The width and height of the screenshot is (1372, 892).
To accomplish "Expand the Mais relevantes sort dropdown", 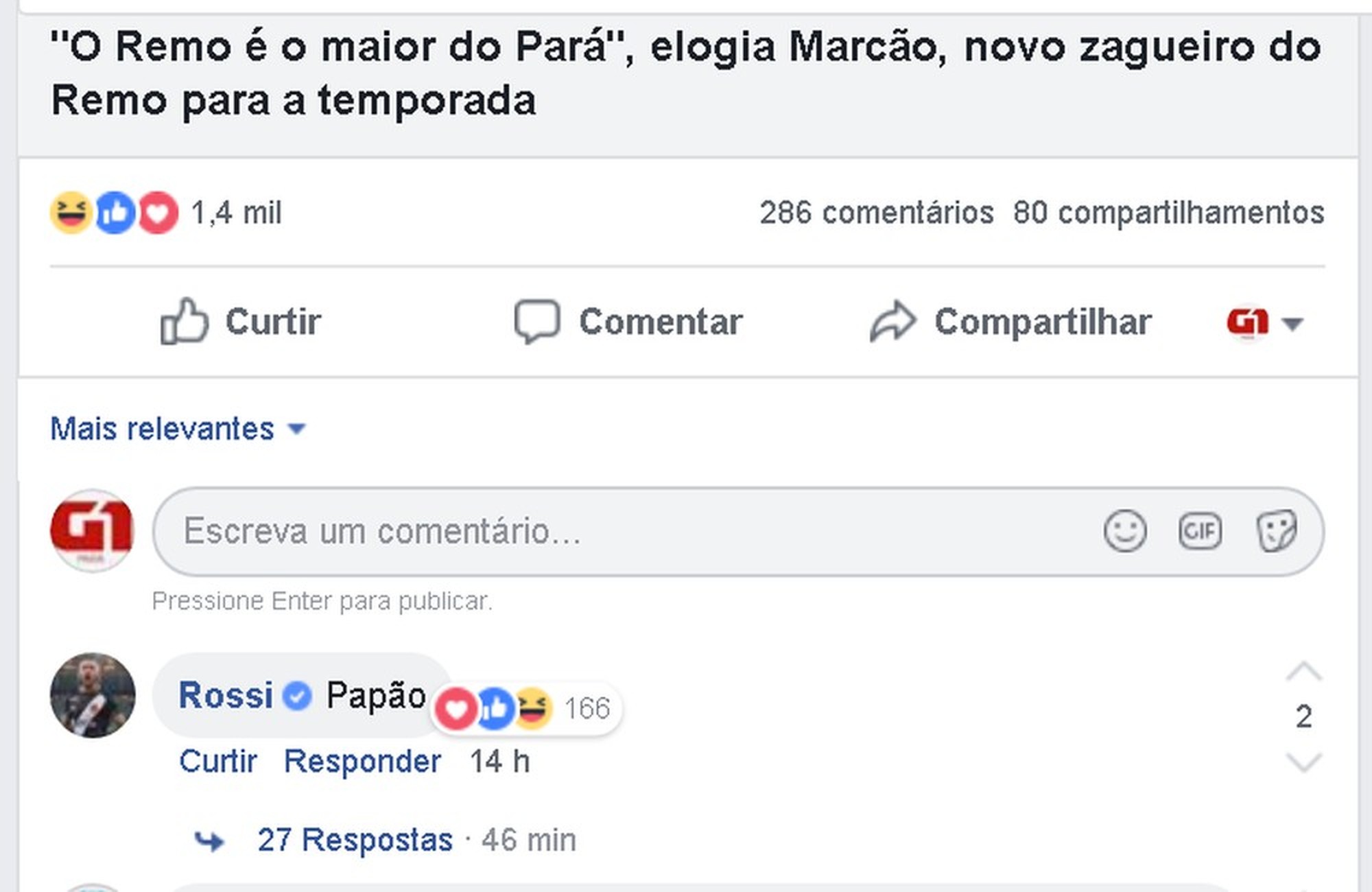I will 178,429.
